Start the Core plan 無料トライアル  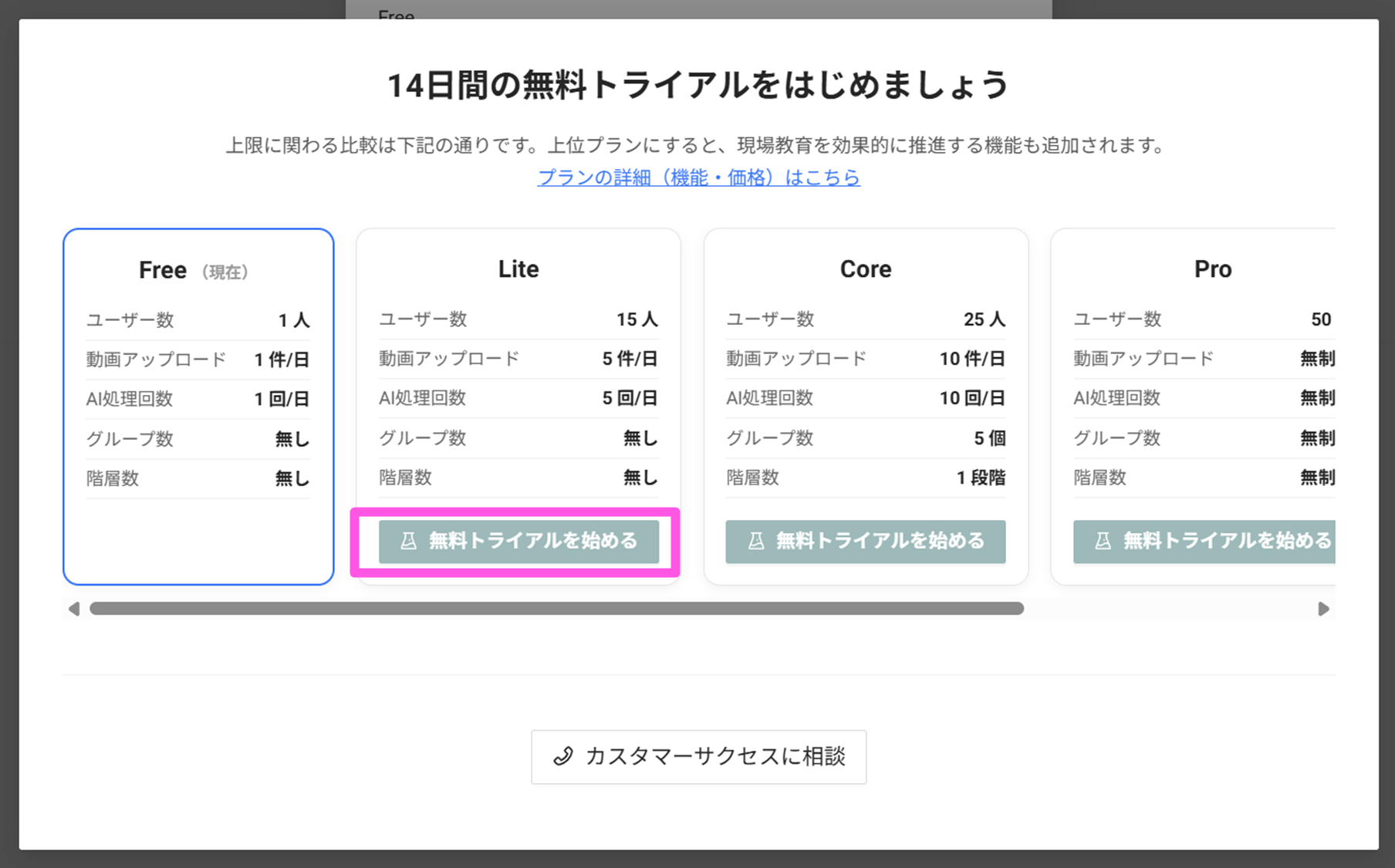coord(865,542)
